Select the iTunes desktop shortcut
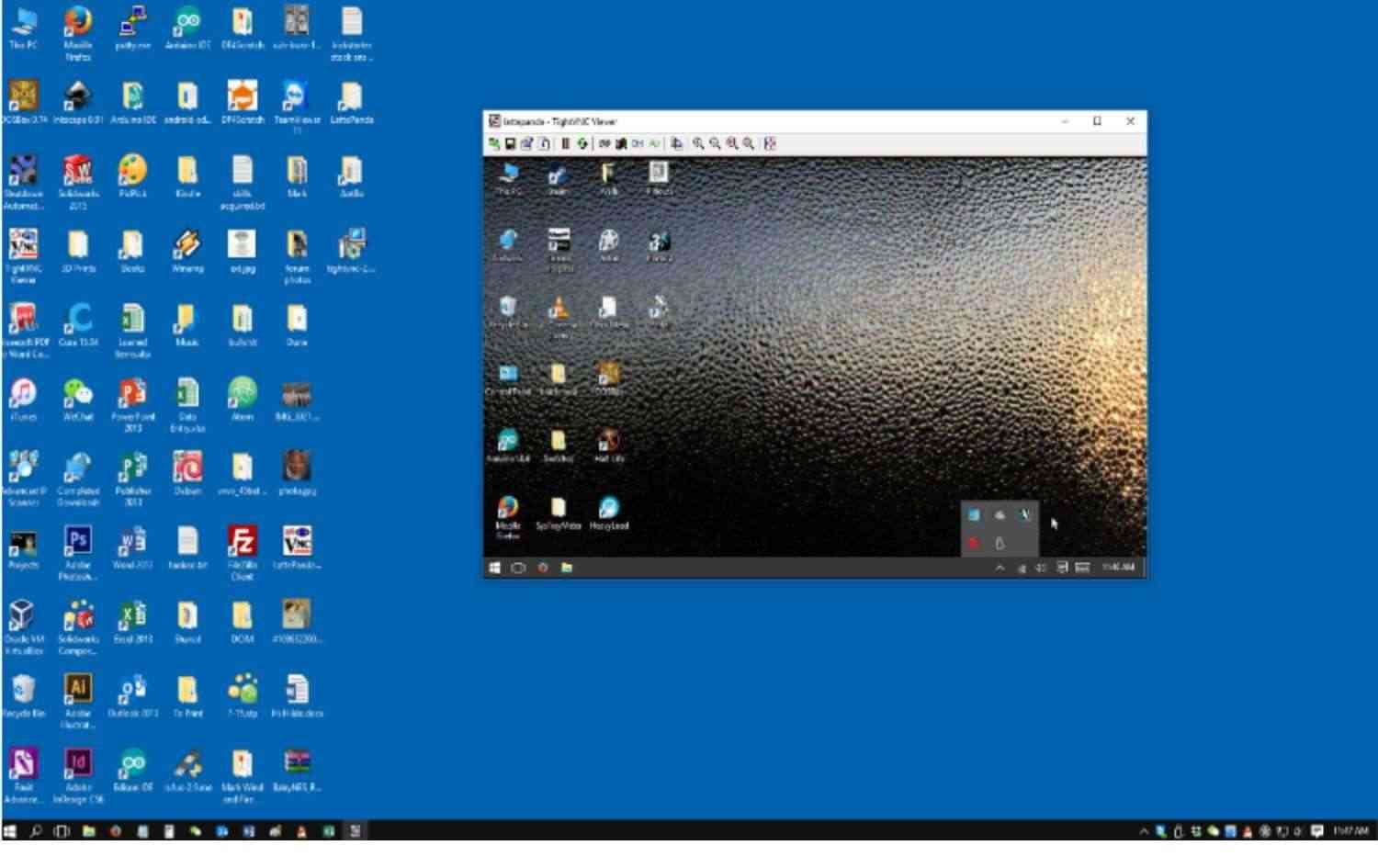 click(23, 399)
